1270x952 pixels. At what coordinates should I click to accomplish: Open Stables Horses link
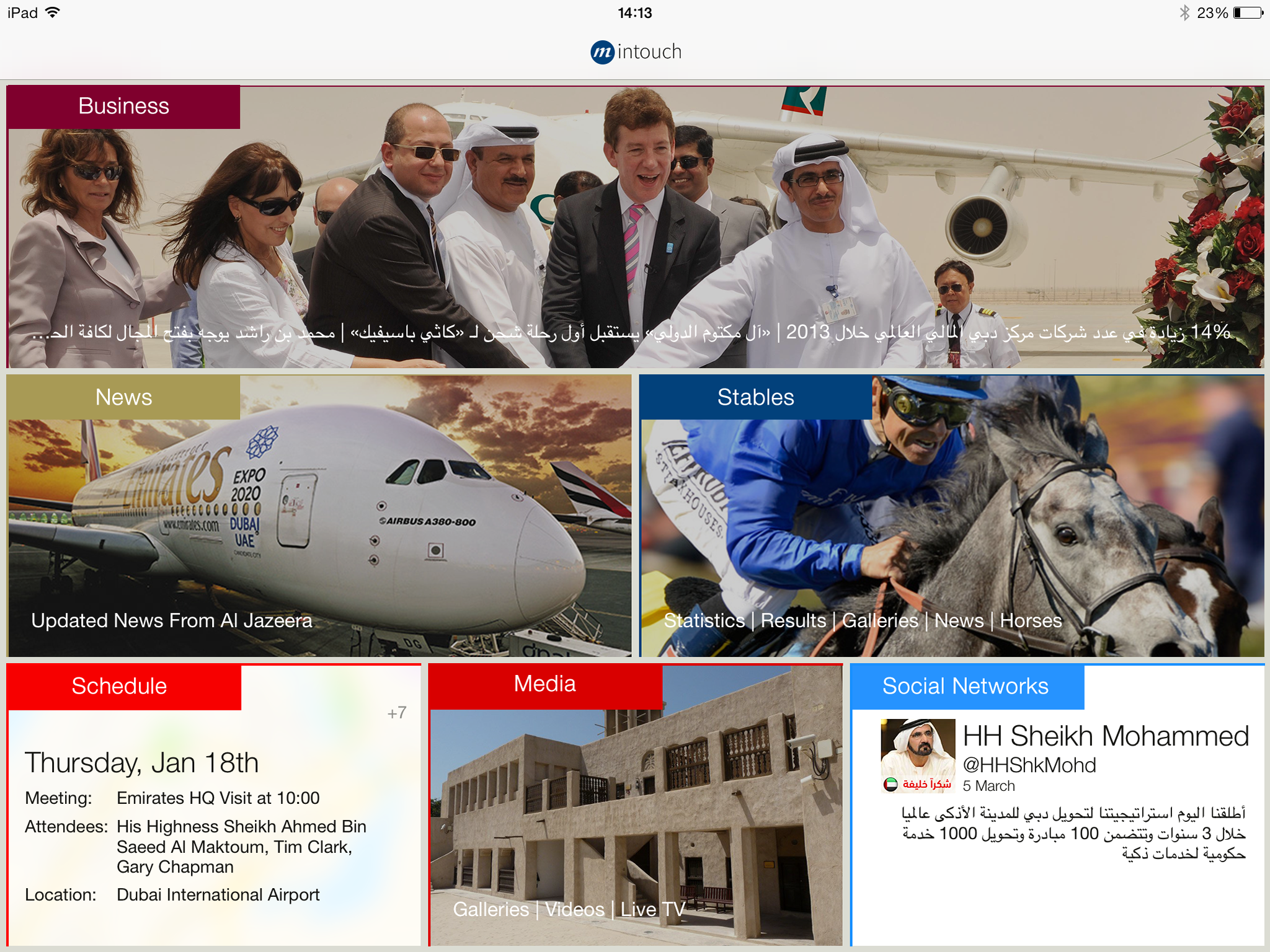[x=1031, y=620]
